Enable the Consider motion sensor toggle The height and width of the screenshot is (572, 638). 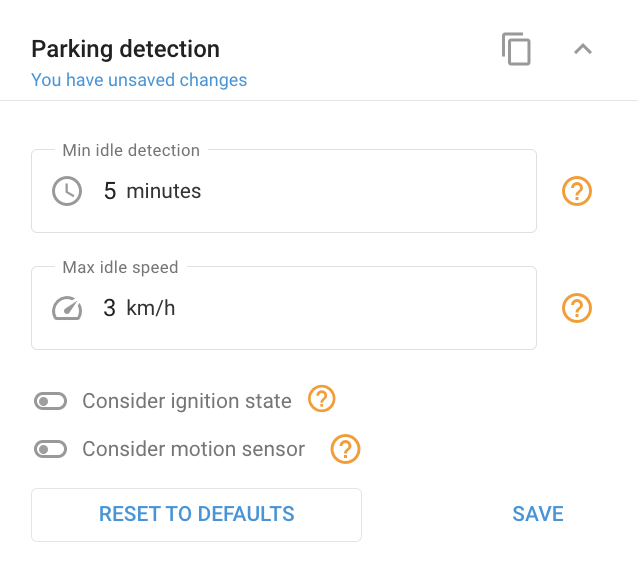pos(50,450)
